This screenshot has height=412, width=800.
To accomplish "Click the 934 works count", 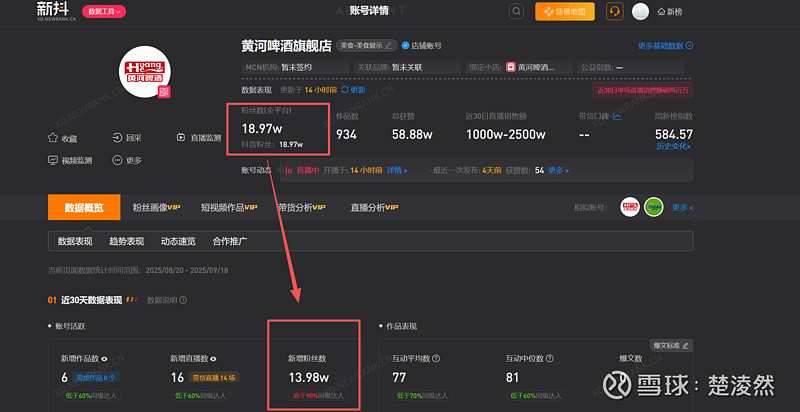I will (346, 135).
